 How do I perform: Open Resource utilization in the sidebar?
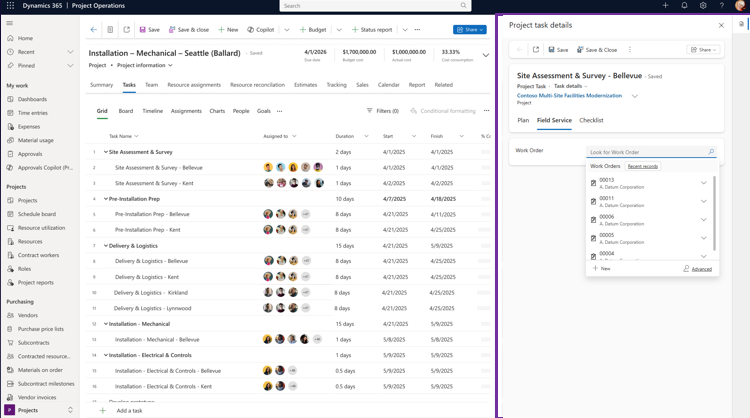click(x=41, y=228)
